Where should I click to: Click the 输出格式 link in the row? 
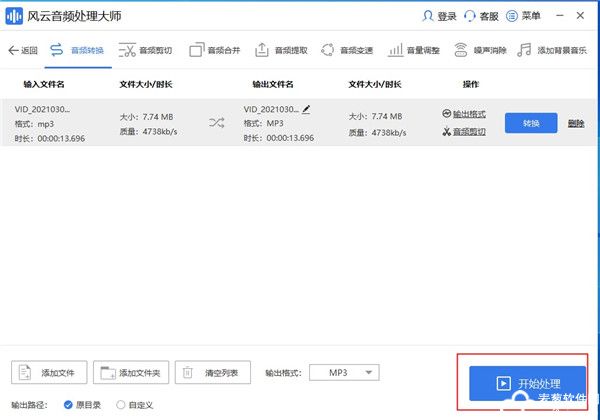(470, 114)
